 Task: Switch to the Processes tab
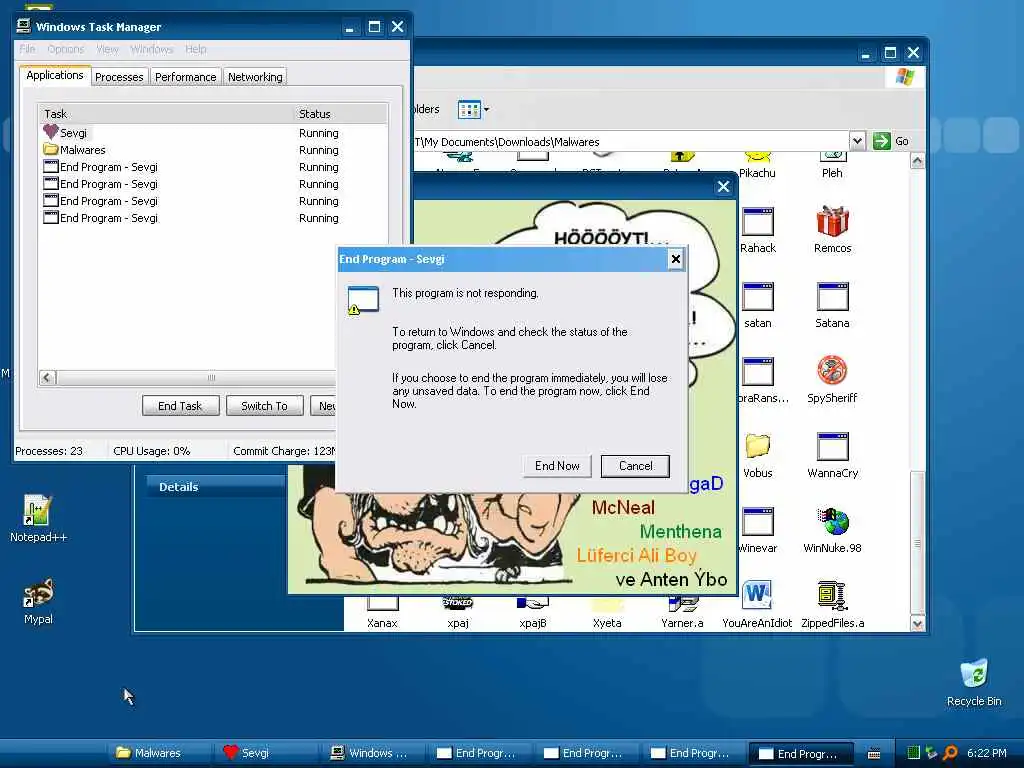119,77
